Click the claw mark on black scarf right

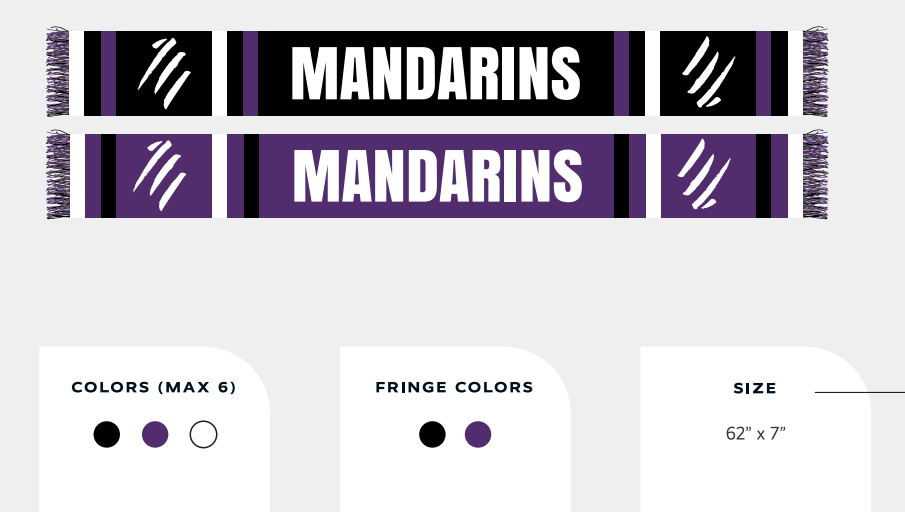tap(708, 72)
